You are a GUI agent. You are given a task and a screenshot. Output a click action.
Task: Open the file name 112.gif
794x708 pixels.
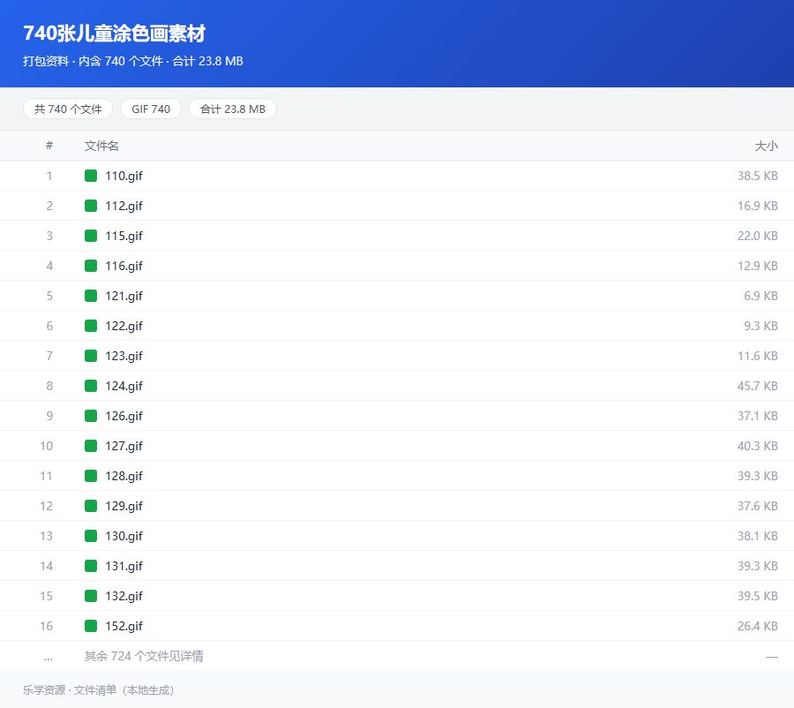[124, 206]
